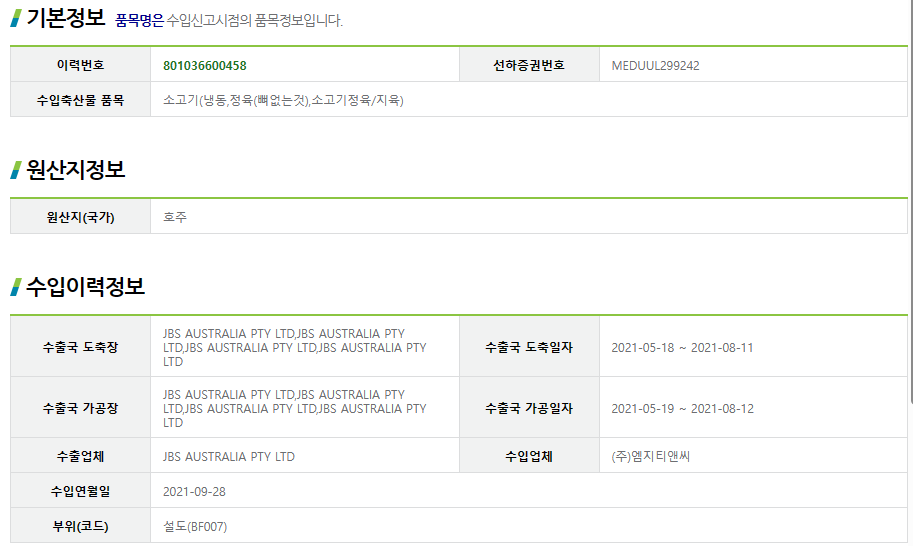
Task: Click the 수출업체 label
Action: [80, 456]
